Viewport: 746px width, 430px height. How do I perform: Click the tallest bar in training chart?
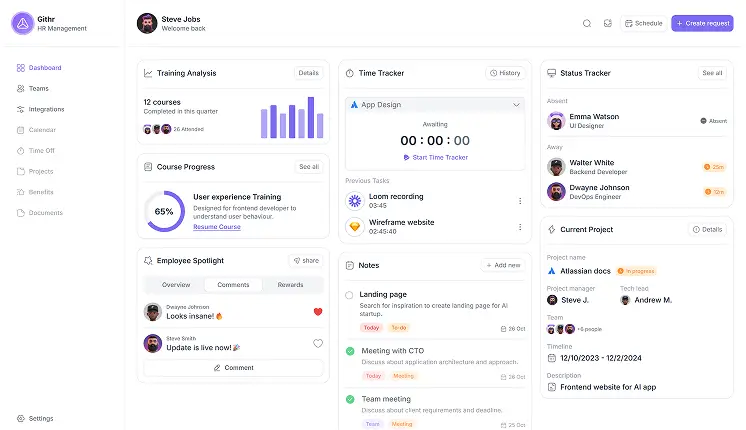(x=311, y=117)
